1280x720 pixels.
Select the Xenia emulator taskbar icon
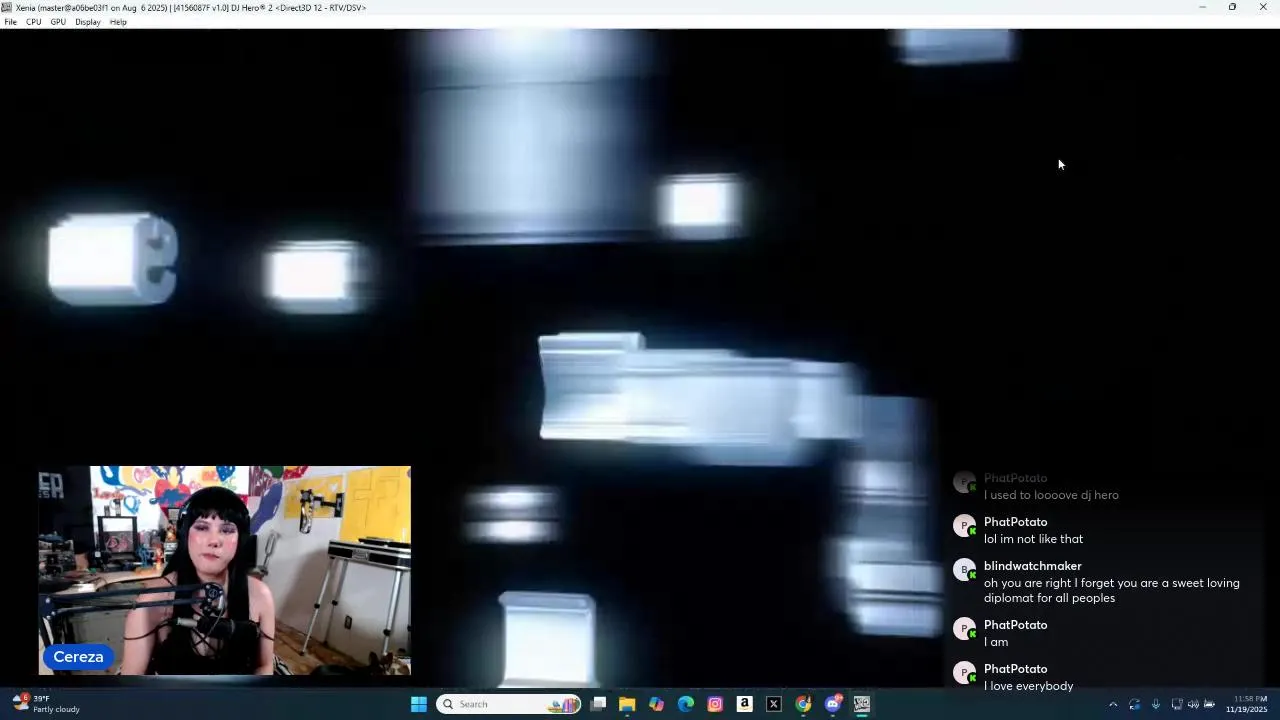[x=862, y=704]
